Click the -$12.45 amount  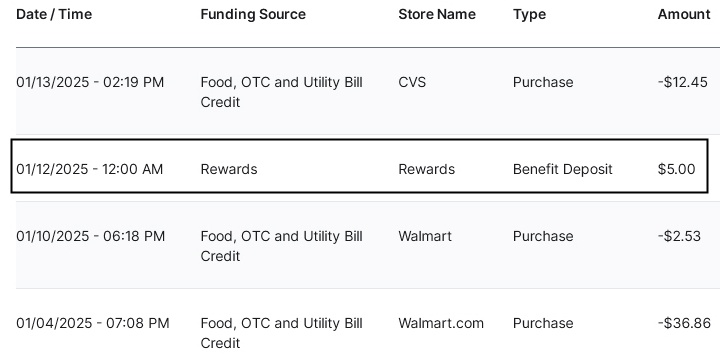[683, 82]
